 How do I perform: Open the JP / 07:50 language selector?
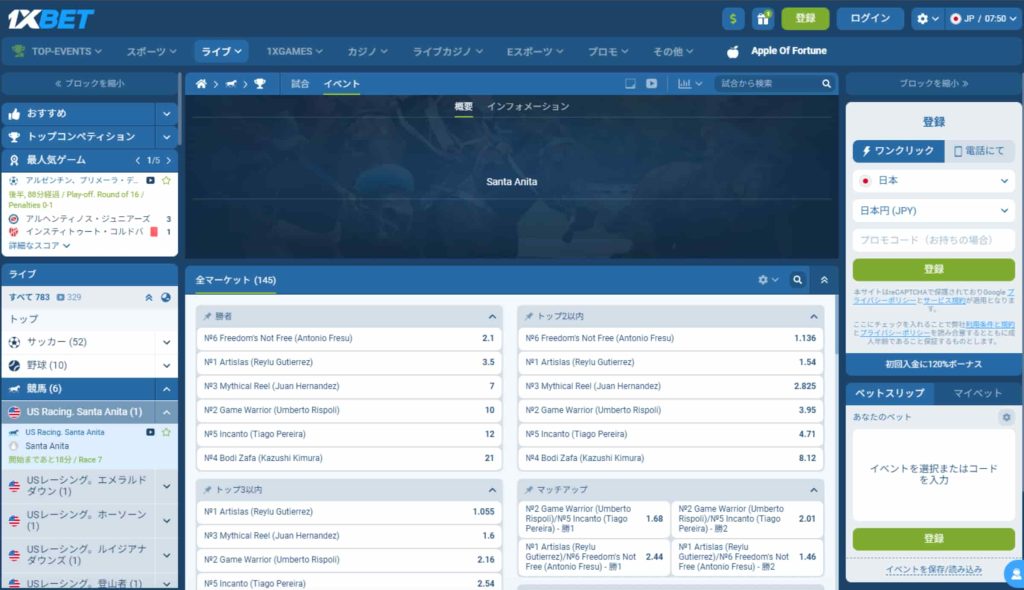click(983, 19)
